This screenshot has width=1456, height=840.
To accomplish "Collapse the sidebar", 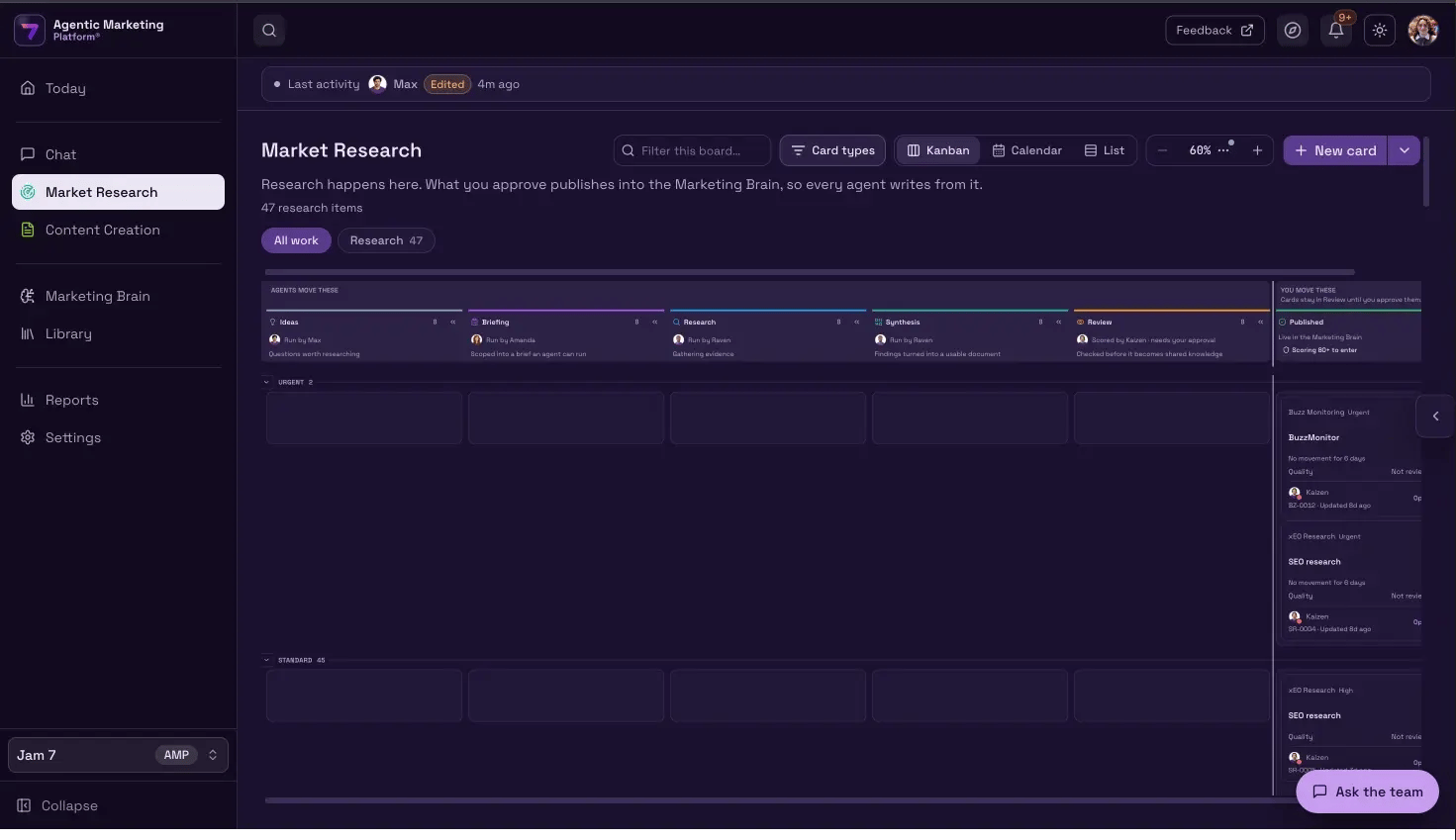I will (57, 805).
